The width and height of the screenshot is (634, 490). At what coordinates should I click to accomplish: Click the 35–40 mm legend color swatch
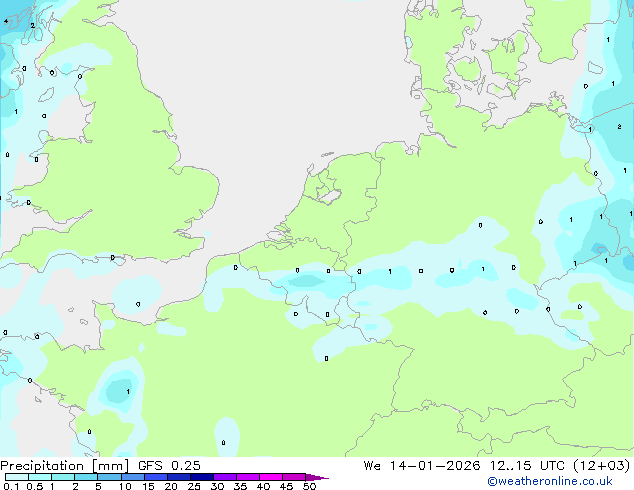click(x=247, y=477)
